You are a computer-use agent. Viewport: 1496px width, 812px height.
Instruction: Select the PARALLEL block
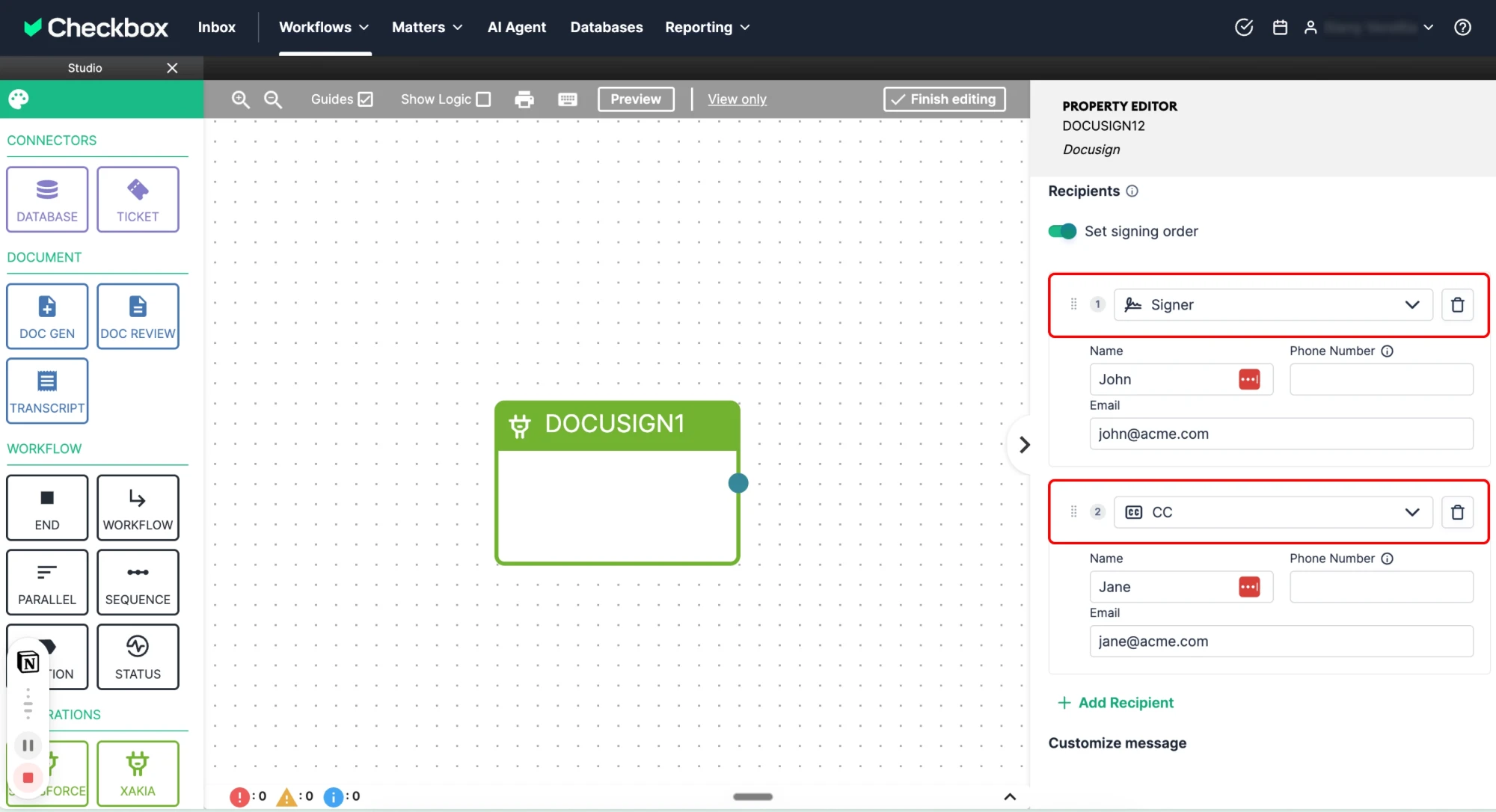[47, 582]
